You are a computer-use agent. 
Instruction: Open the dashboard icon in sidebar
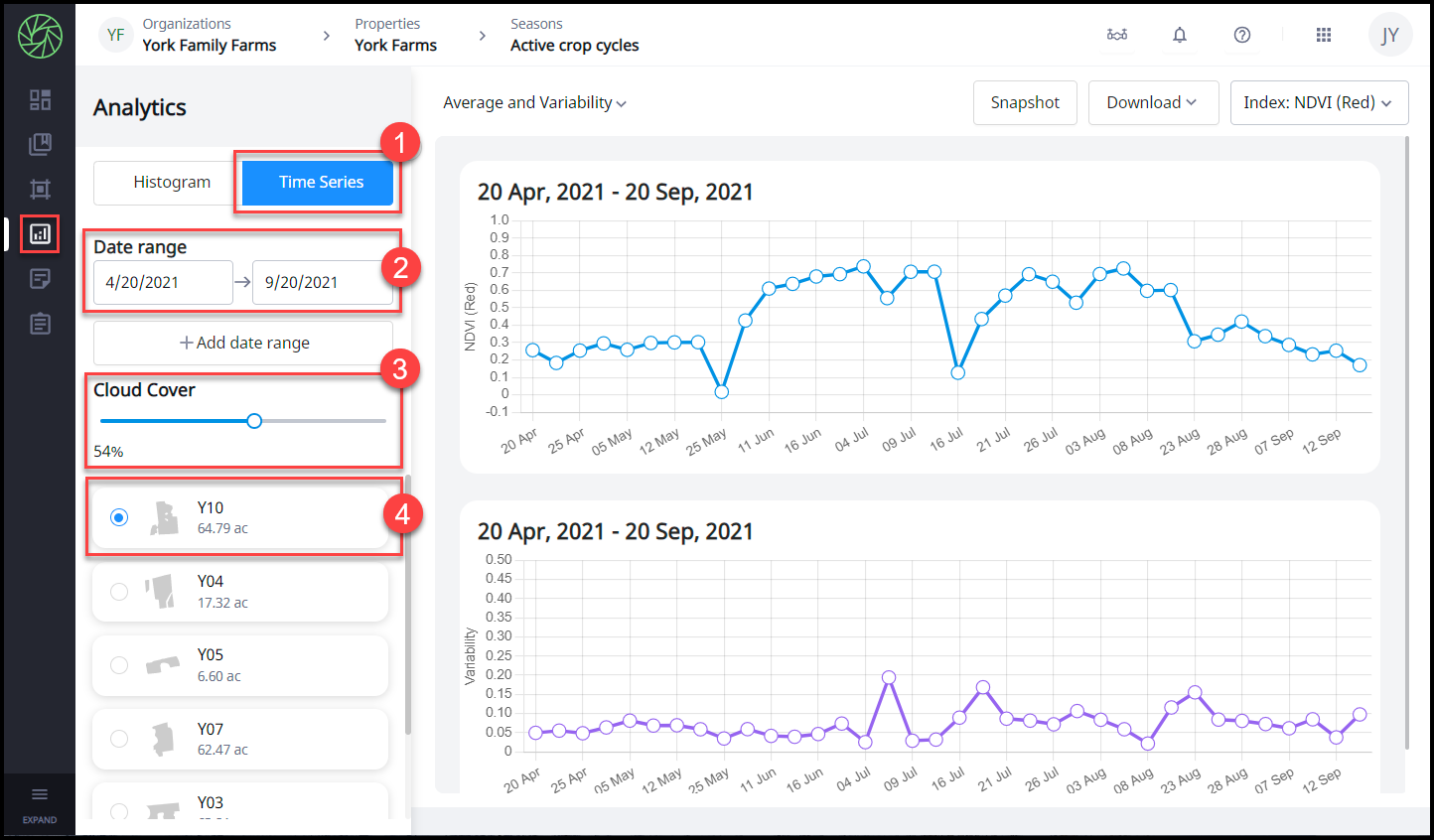[x=40, y=99]
